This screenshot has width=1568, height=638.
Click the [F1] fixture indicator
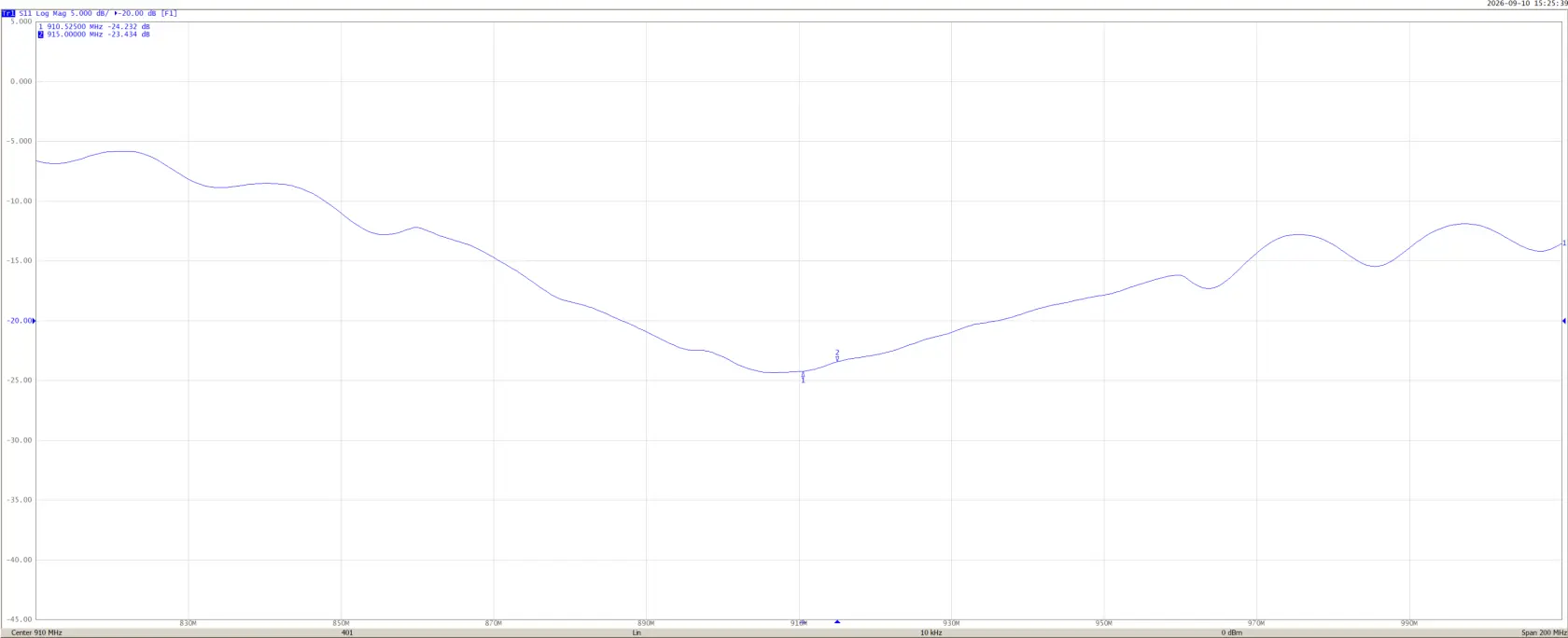click(x=169, y=14)
